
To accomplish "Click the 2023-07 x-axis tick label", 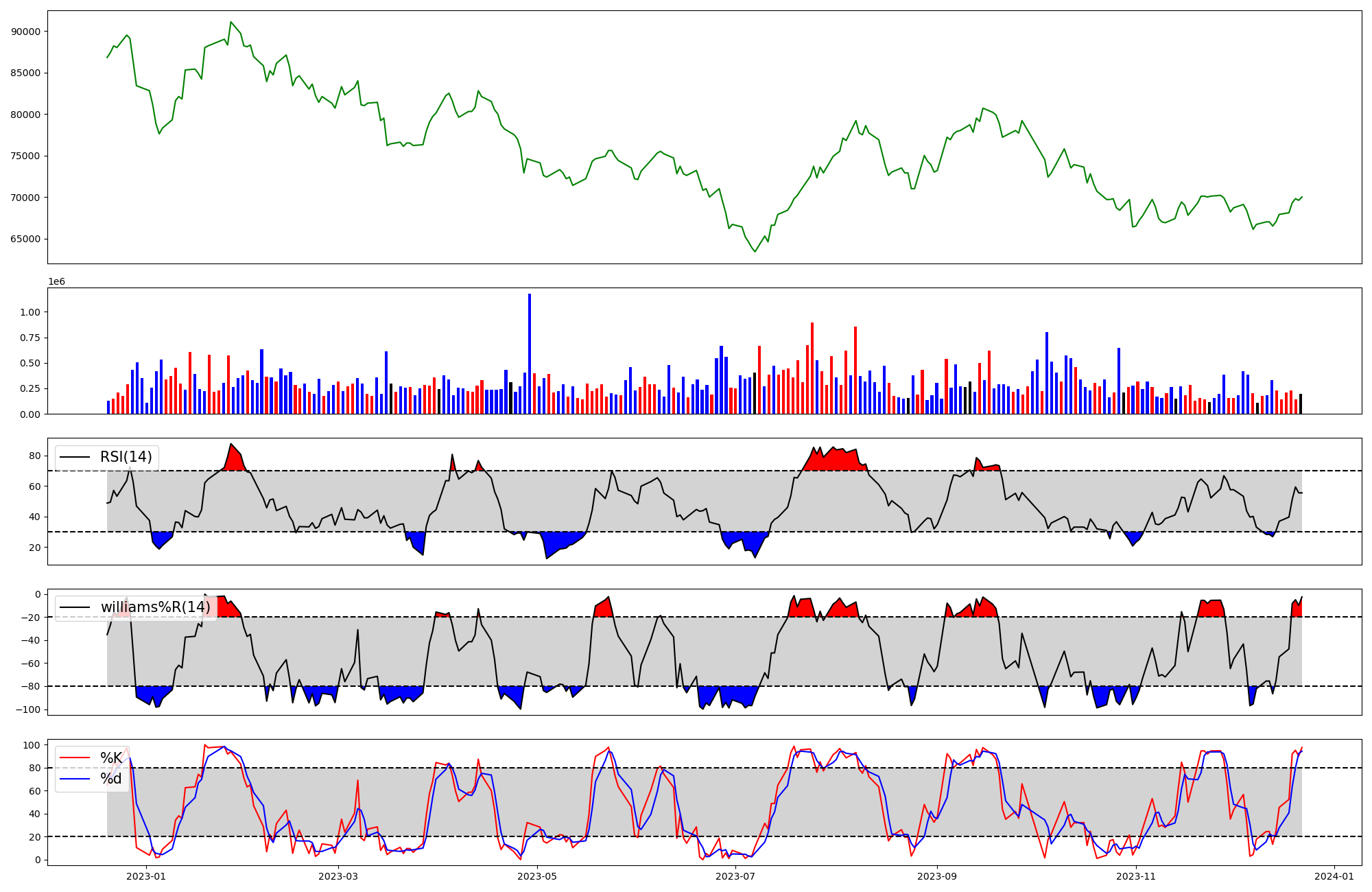I will click(x=736, y=876).
